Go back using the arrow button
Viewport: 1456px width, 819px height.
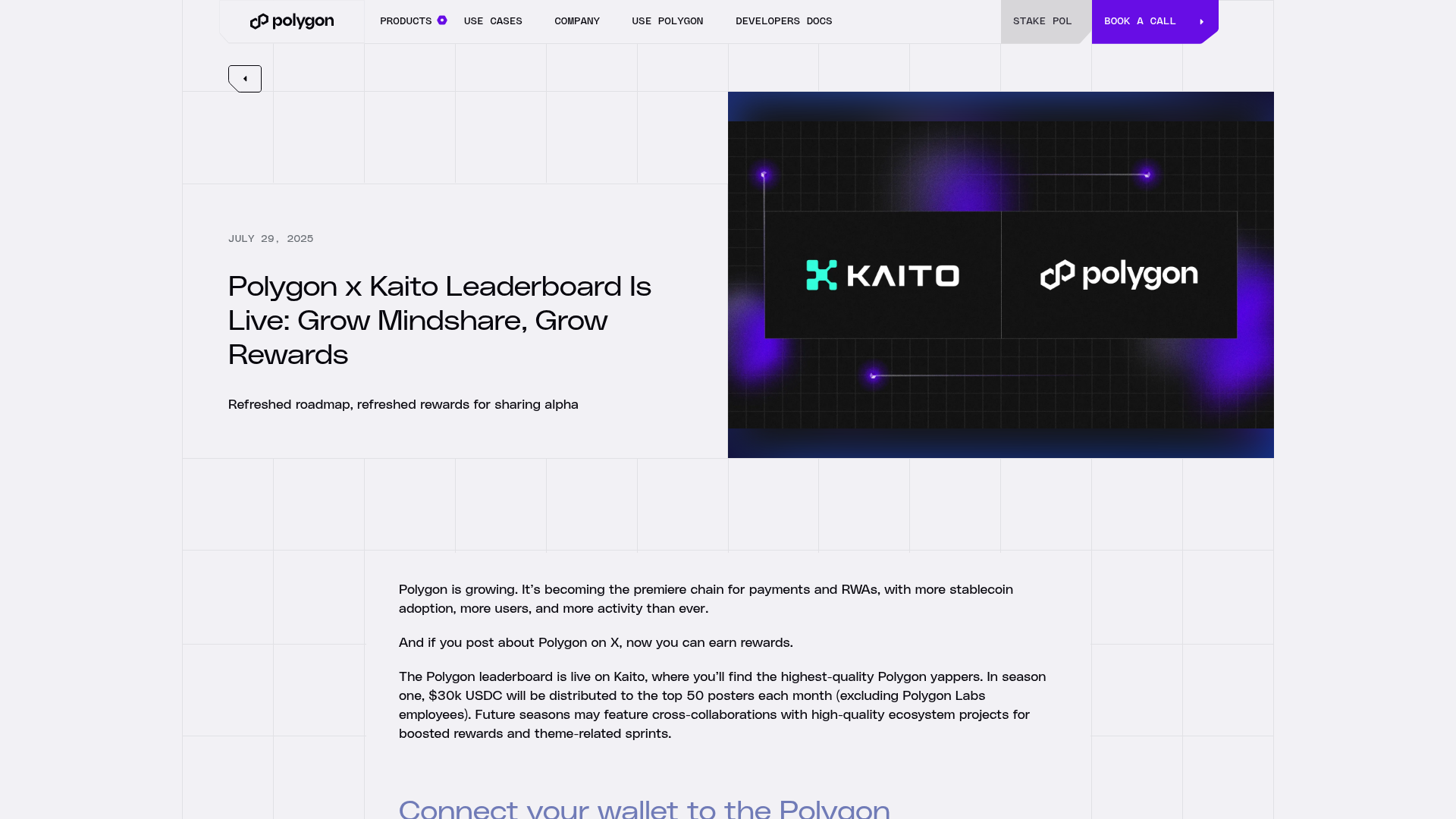(x=245, y=79)
